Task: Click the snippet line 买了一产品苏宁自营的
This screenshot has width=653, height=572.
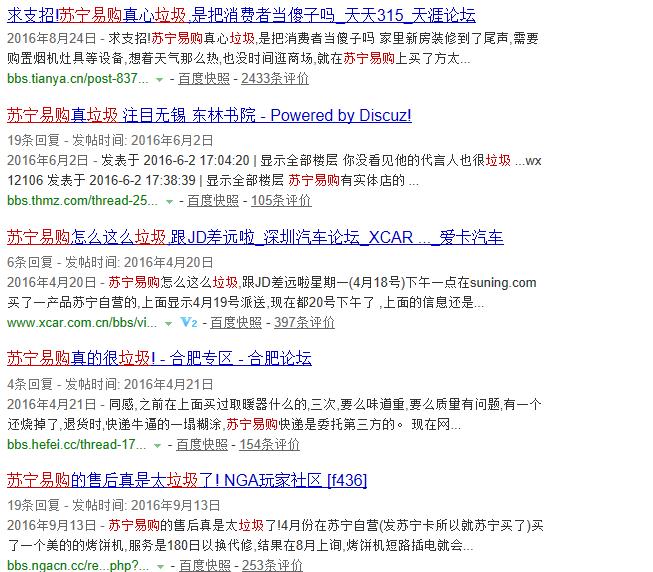Action: coord(246,302)
